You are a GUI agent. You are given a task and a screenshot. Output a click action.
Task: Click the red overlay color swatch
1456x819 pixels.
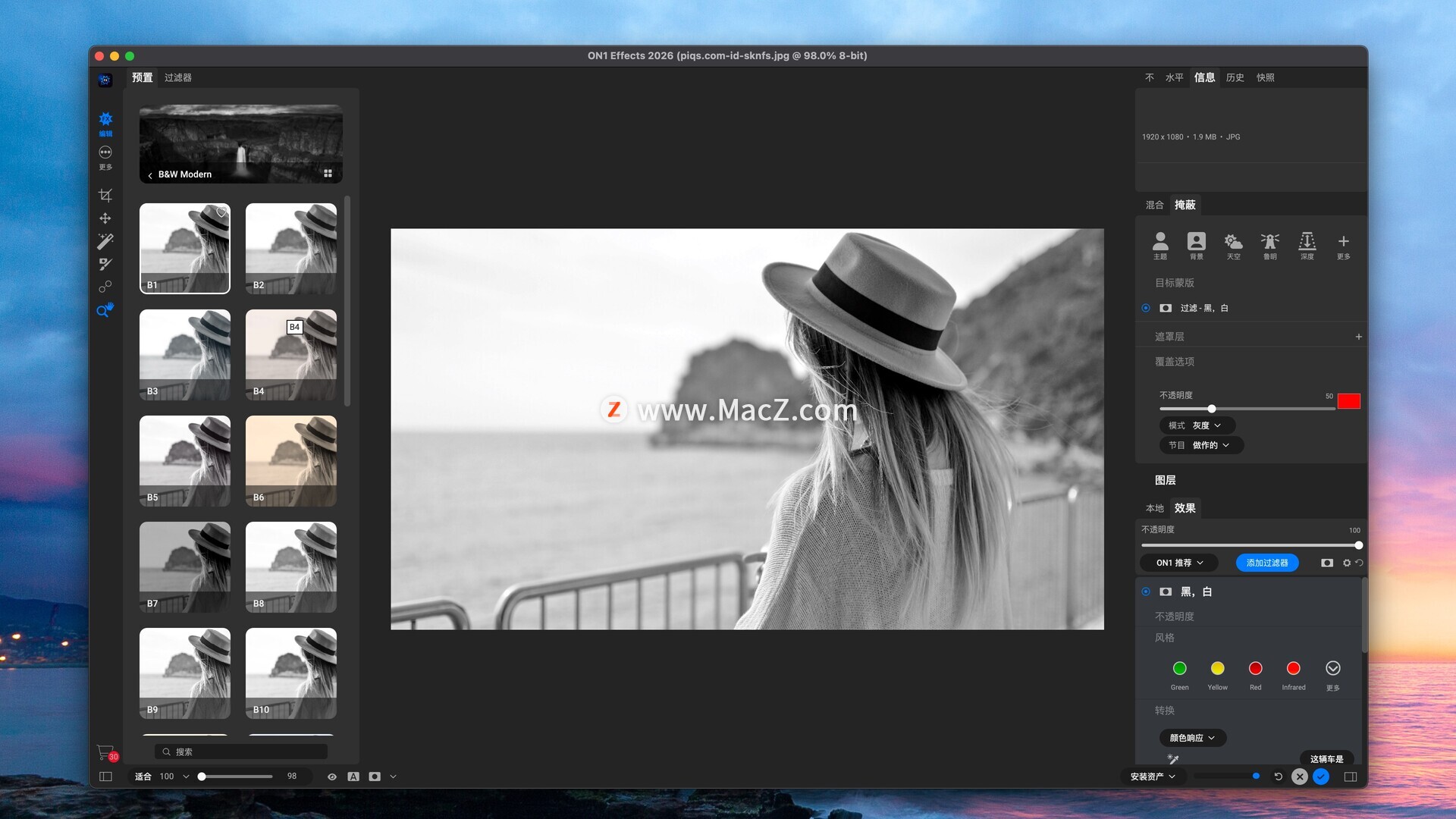1348,401
